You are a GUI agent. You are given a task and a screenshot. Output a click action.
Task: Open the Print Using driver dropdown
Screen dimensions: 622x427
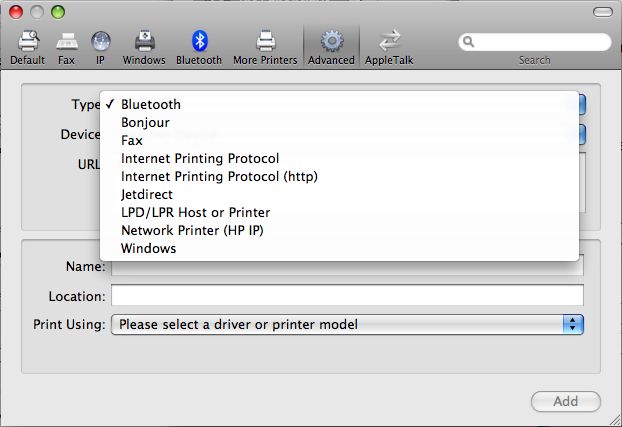coord(347,325)
